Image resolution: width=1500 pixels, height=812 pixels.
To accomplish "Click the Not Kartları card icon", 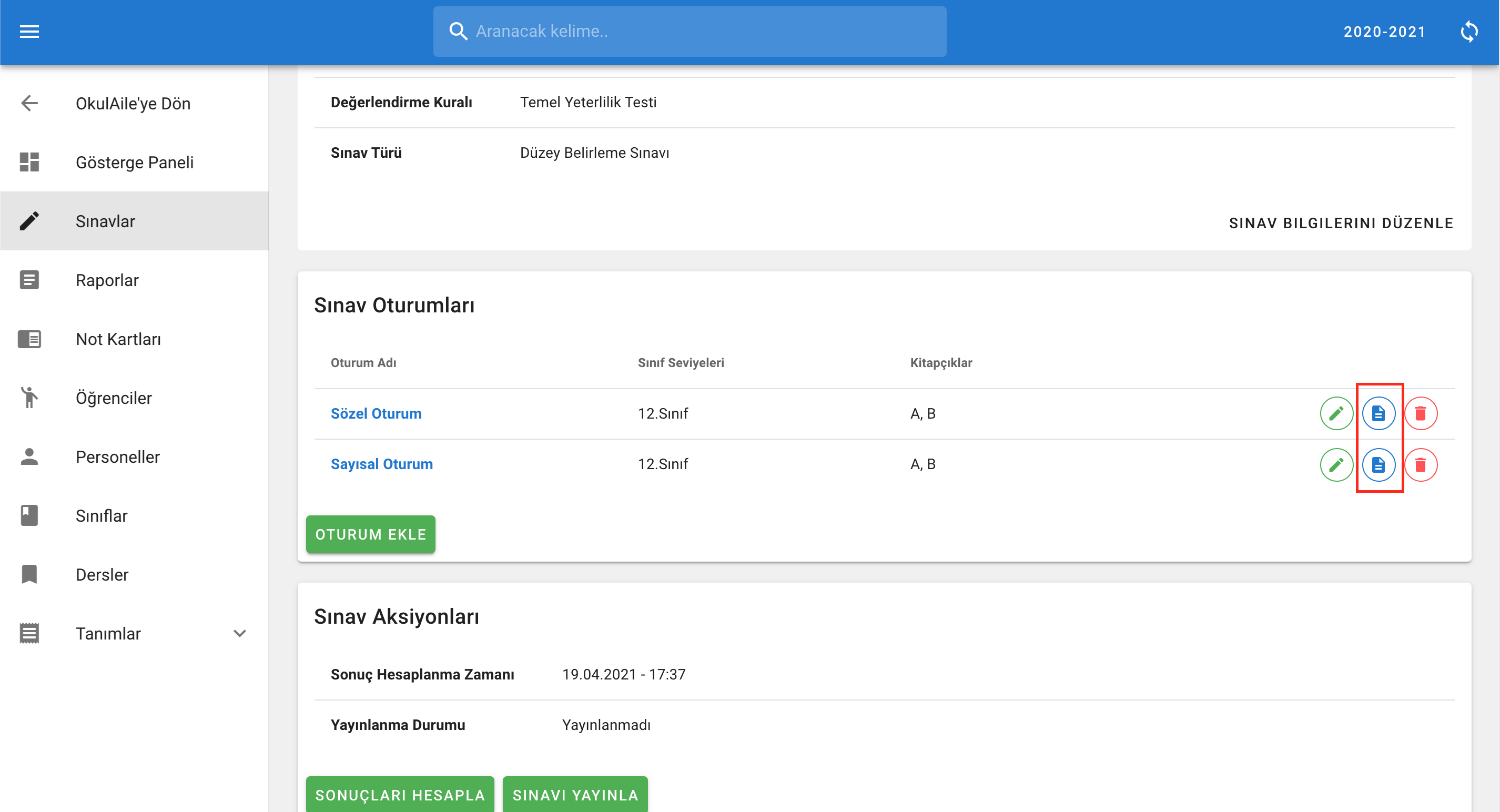I will point(29,339).
